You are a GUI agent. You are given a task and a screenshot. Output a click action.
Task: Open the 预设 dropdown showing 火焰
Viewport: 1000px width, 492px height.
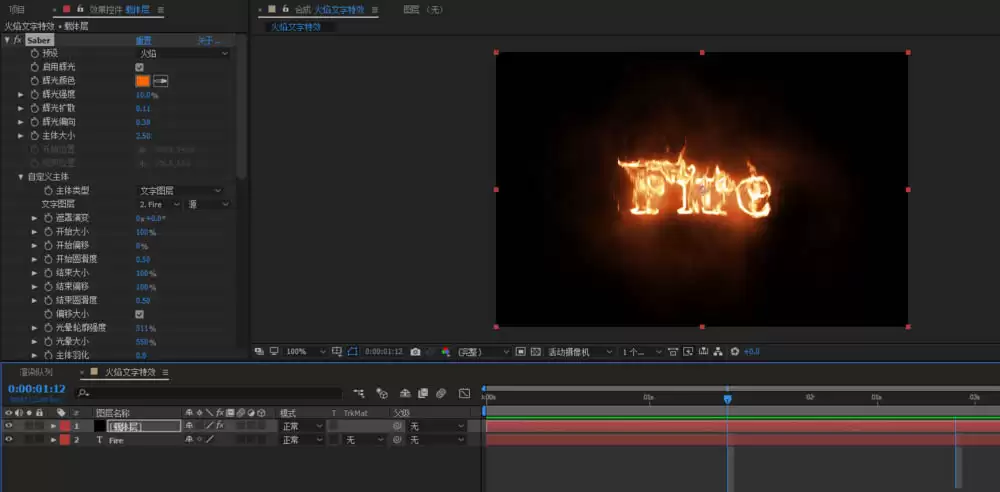(x=183, y=54)
